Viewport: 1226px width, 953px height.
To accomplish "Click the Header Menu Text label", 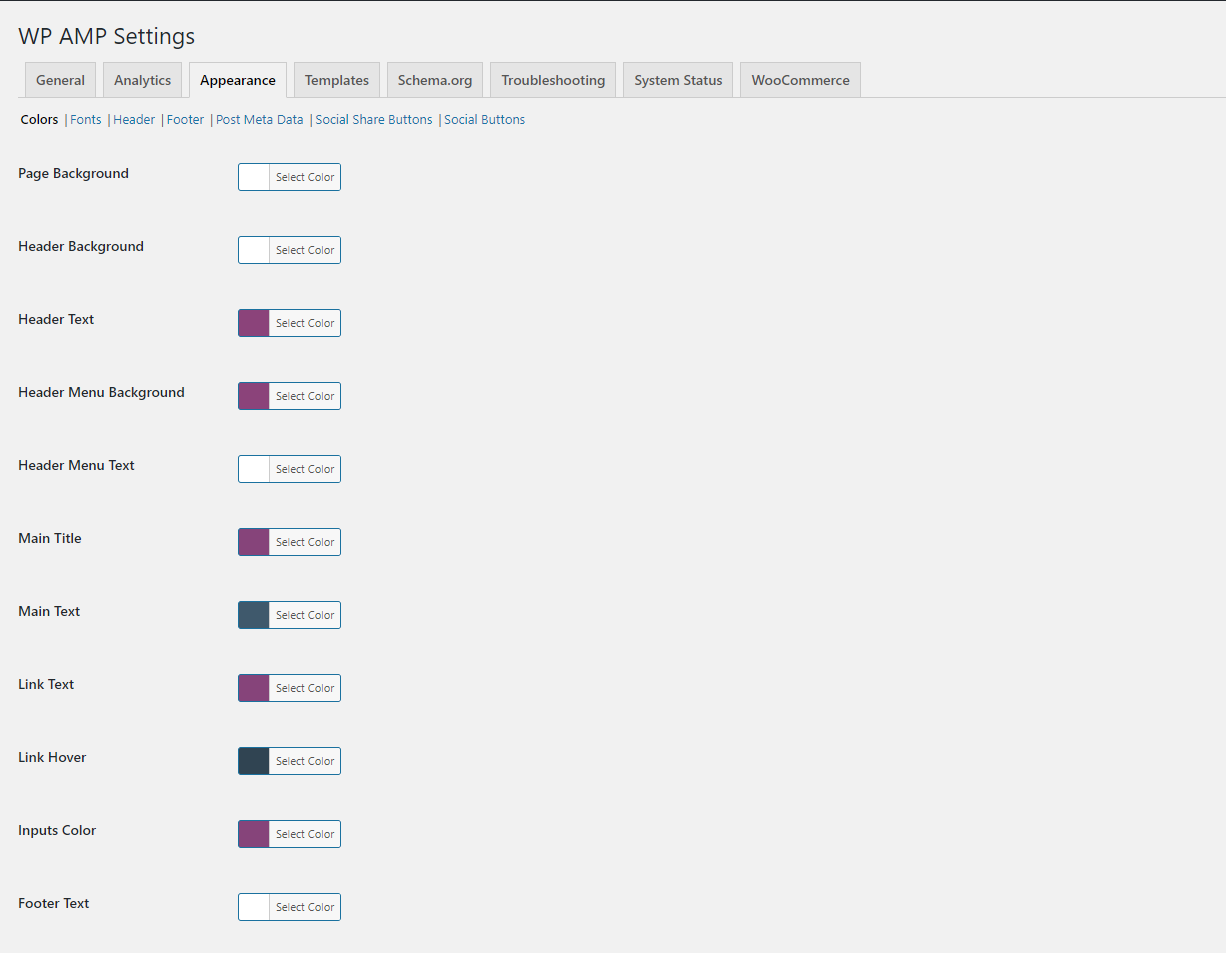I will pyautogui.click(x=76, y=465).
